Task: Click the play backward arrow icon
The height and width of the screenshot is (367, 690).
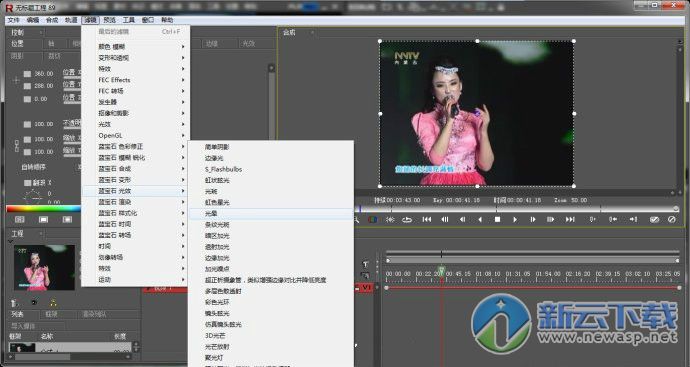Action: [x=480, y=219]
